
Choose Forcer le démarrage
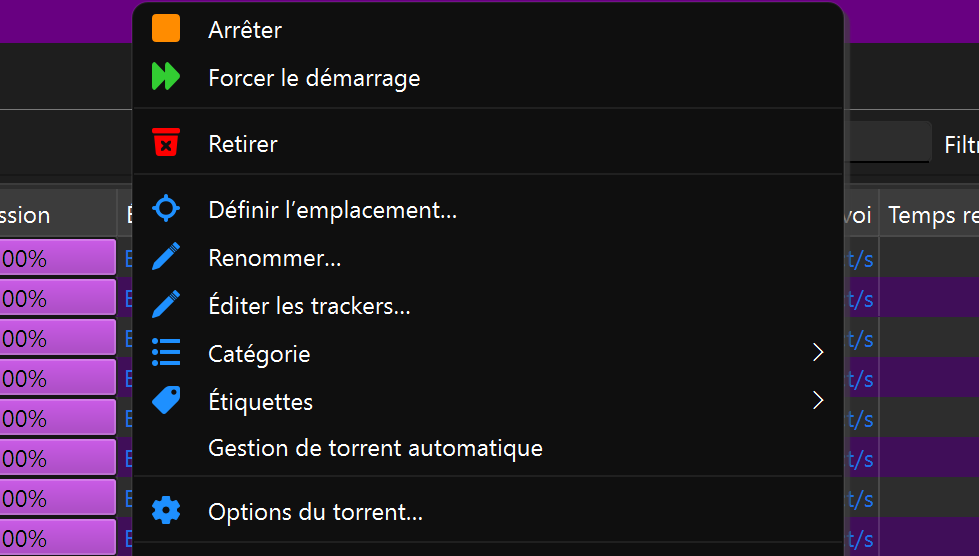[x=488, y=78]
